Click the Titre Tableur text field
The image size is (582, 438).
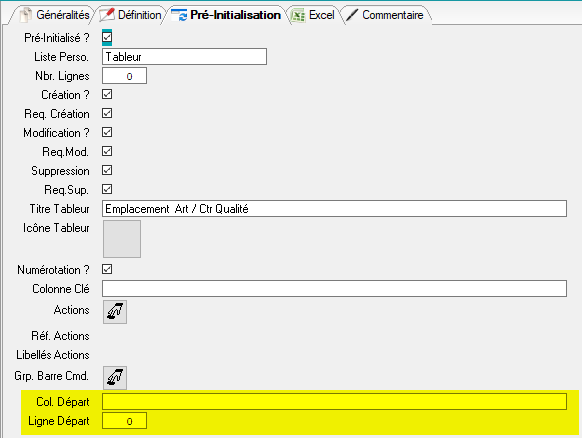[334, 209]
